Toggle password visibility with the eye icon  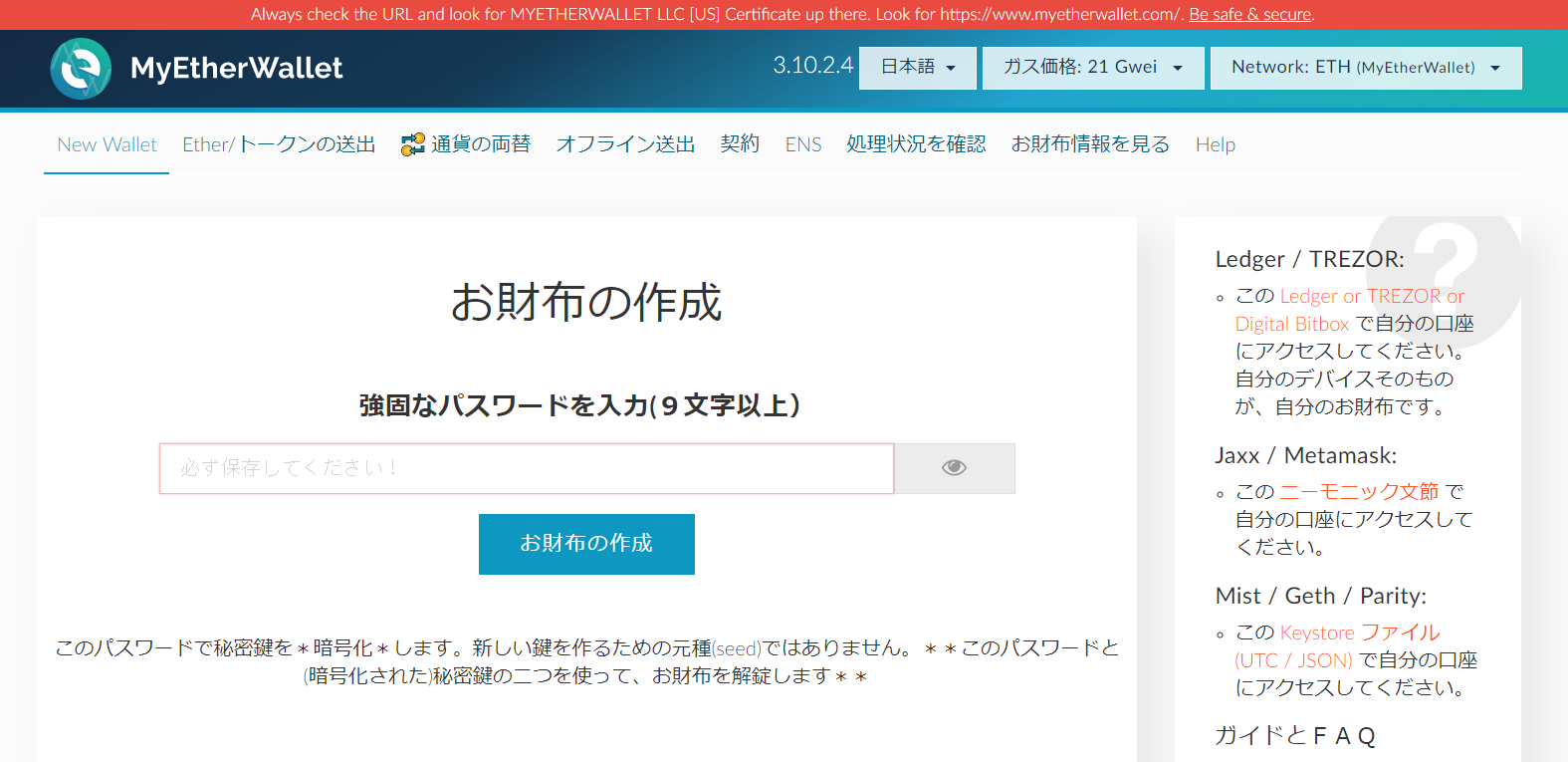954,468
